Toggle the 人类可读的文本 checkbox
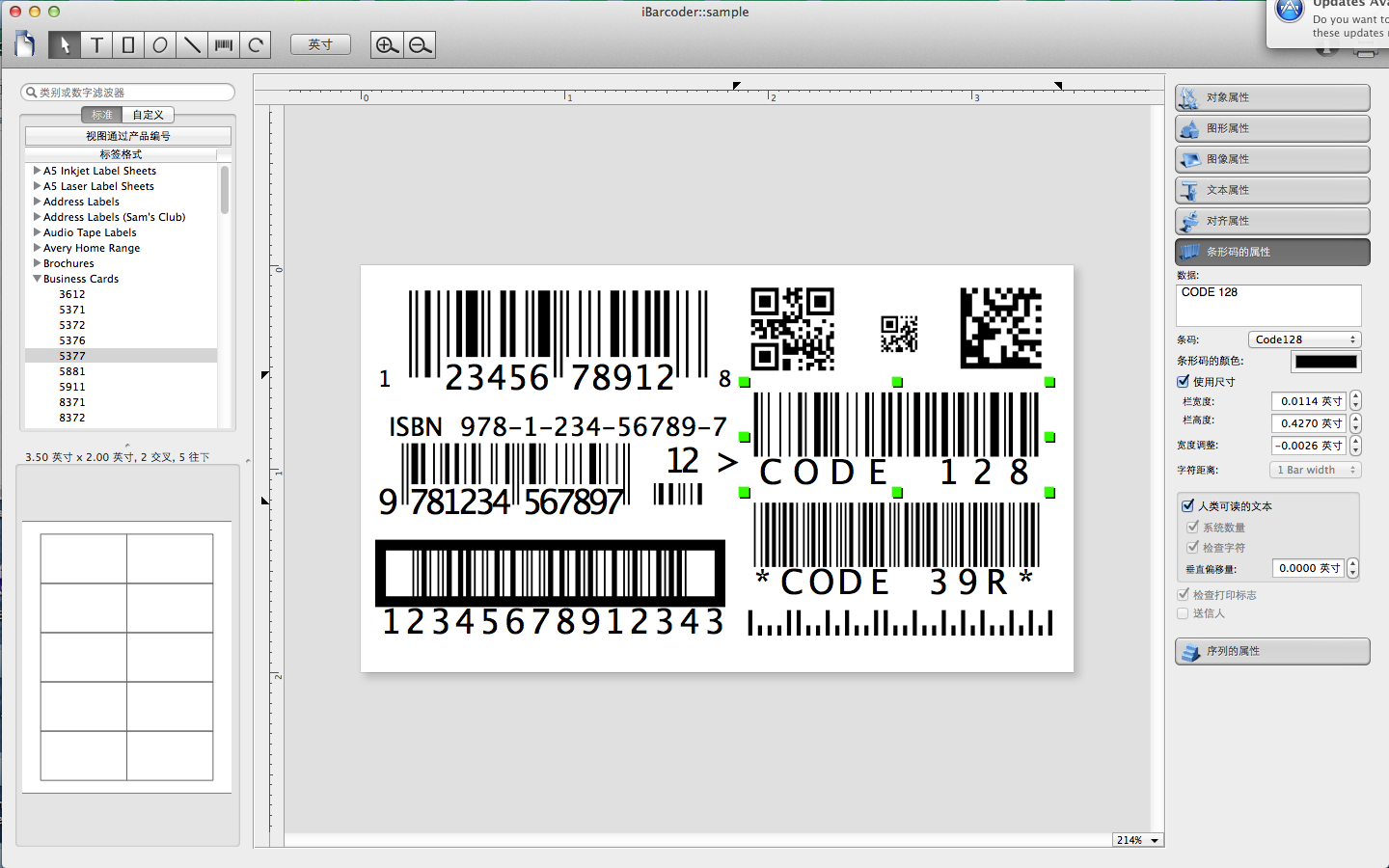Screen dimensions: 1389x868 [1188, 505]
